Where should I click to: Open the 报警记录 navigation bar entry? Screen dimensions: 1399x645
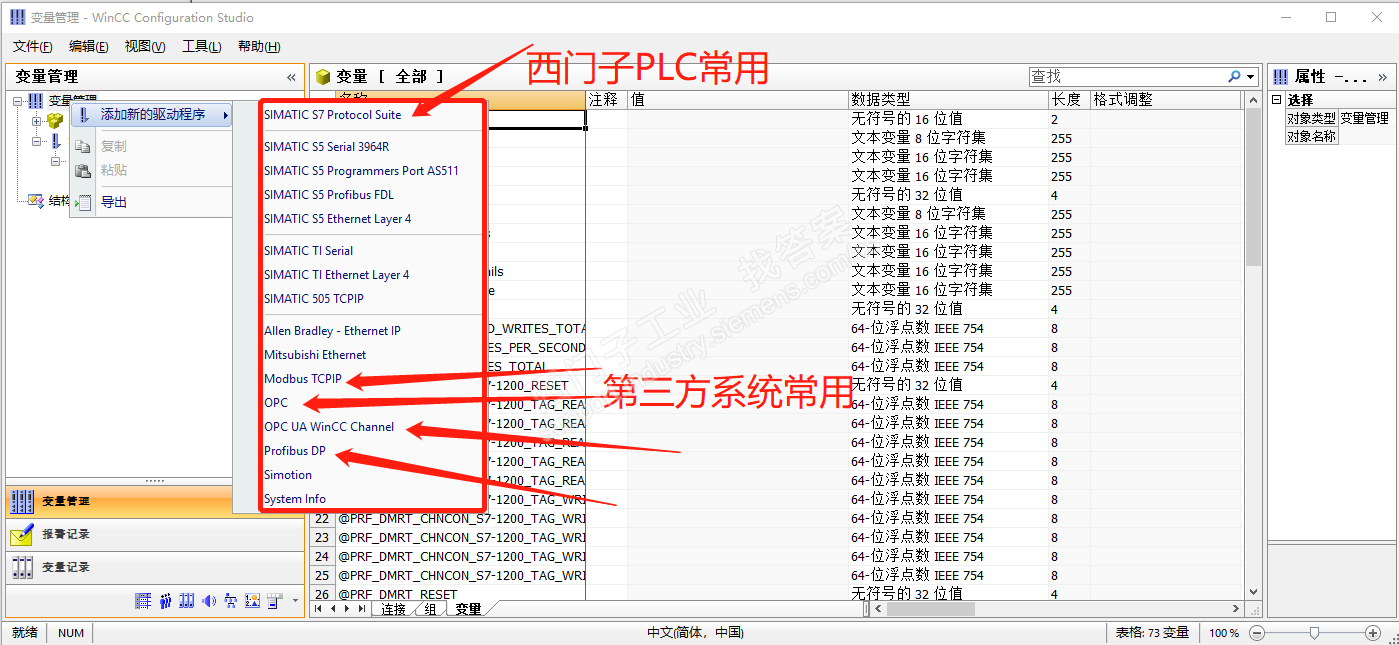pyautogui.click(x=155, y=534)
